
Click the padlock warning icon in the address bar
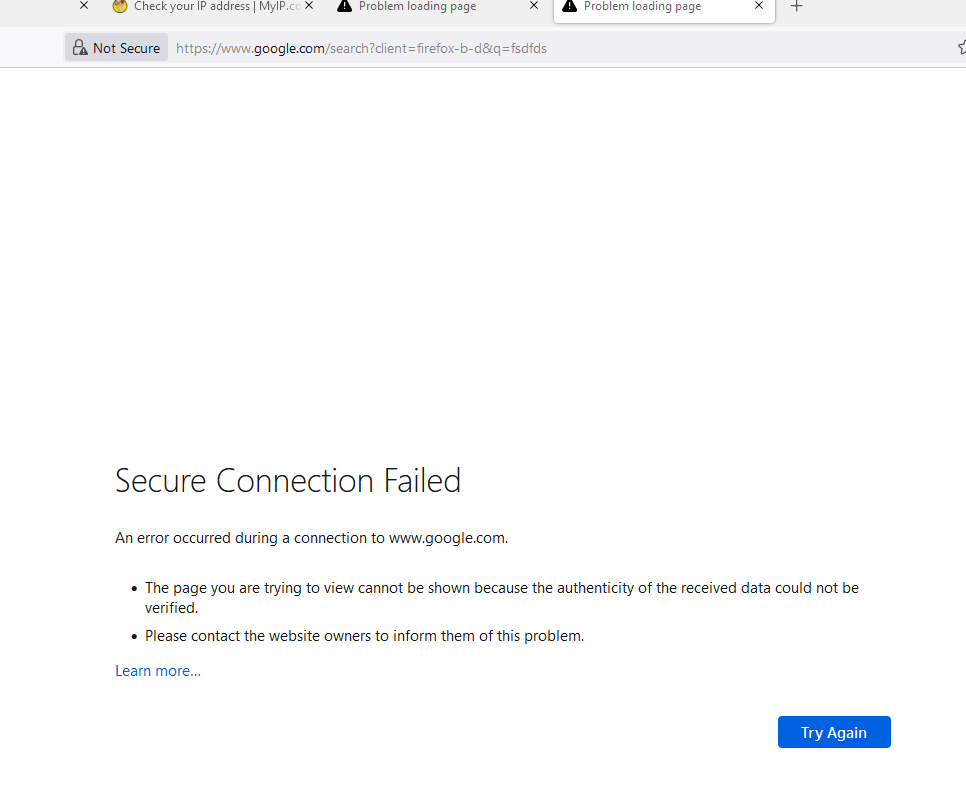80,47
